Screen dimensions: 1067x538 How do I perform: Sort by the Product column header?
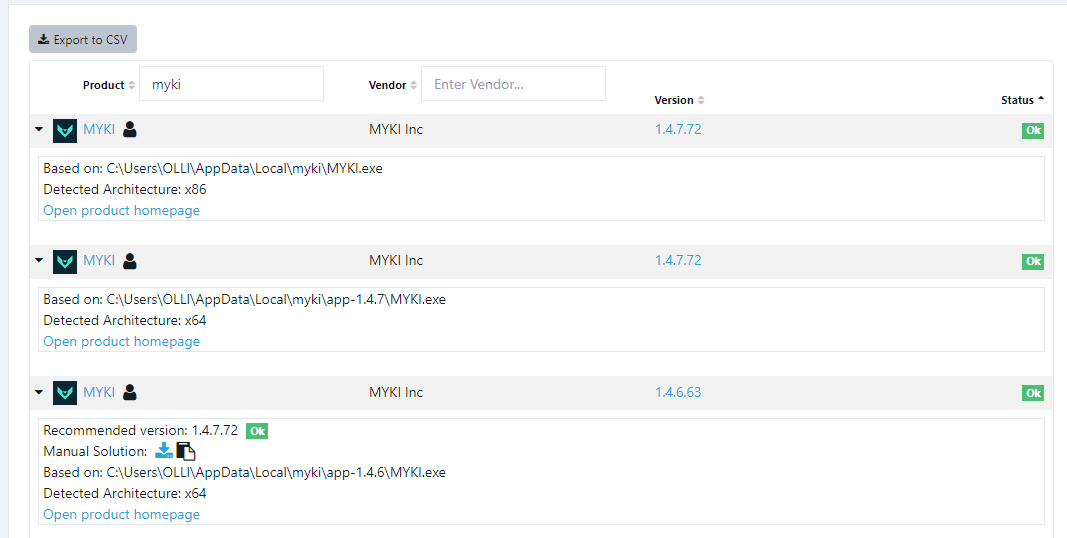[x=109, y=85]
